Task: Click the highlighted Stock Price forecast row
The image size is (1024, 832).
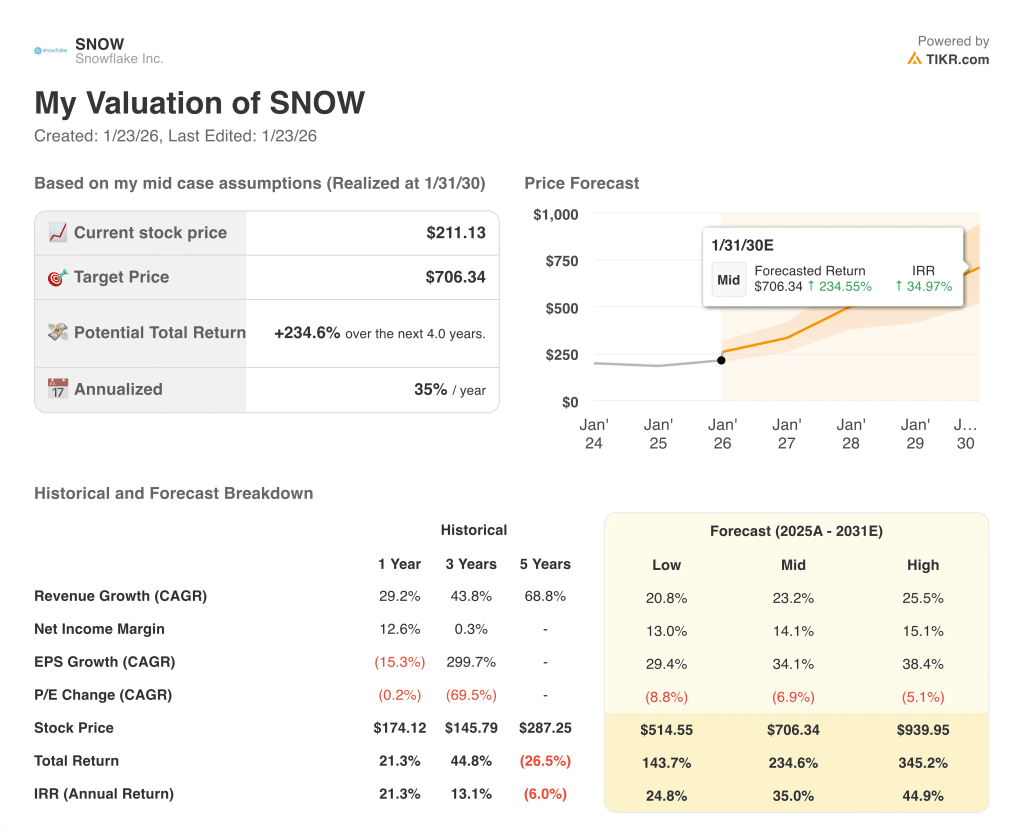Action: pyautogui.click(x=793, y=729)
